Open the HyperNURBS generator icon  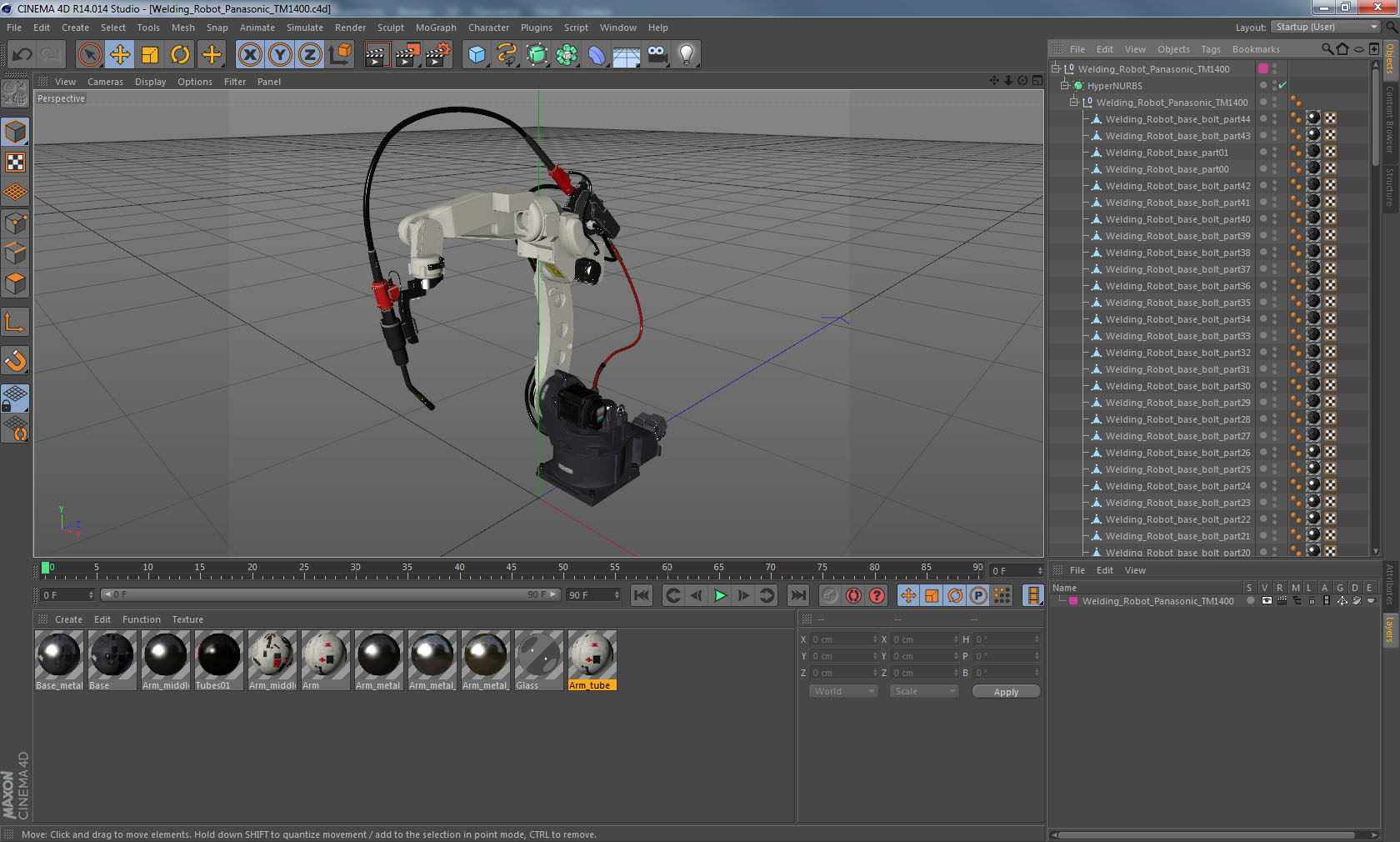pos(537,55)
